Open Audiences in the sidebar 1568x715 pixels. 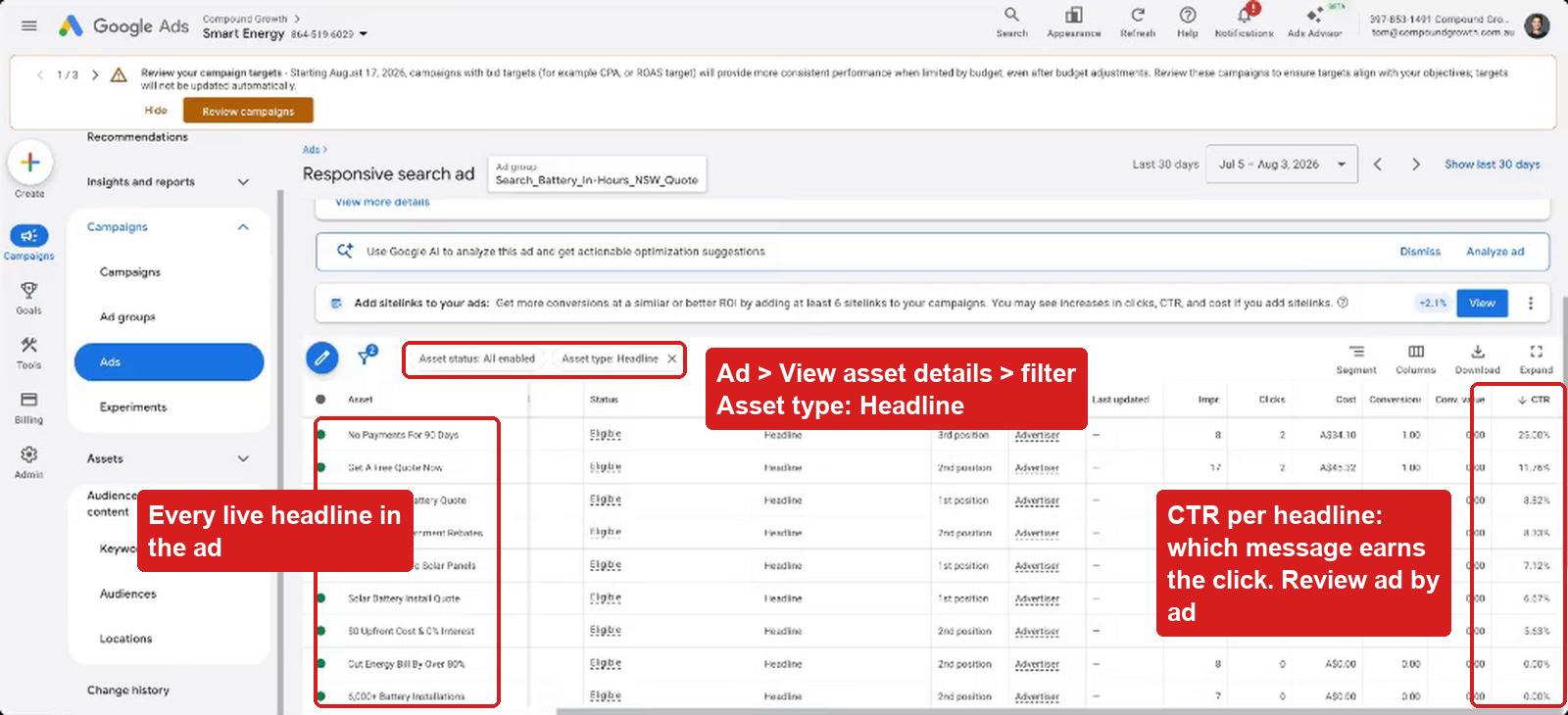tap(127, 594)
